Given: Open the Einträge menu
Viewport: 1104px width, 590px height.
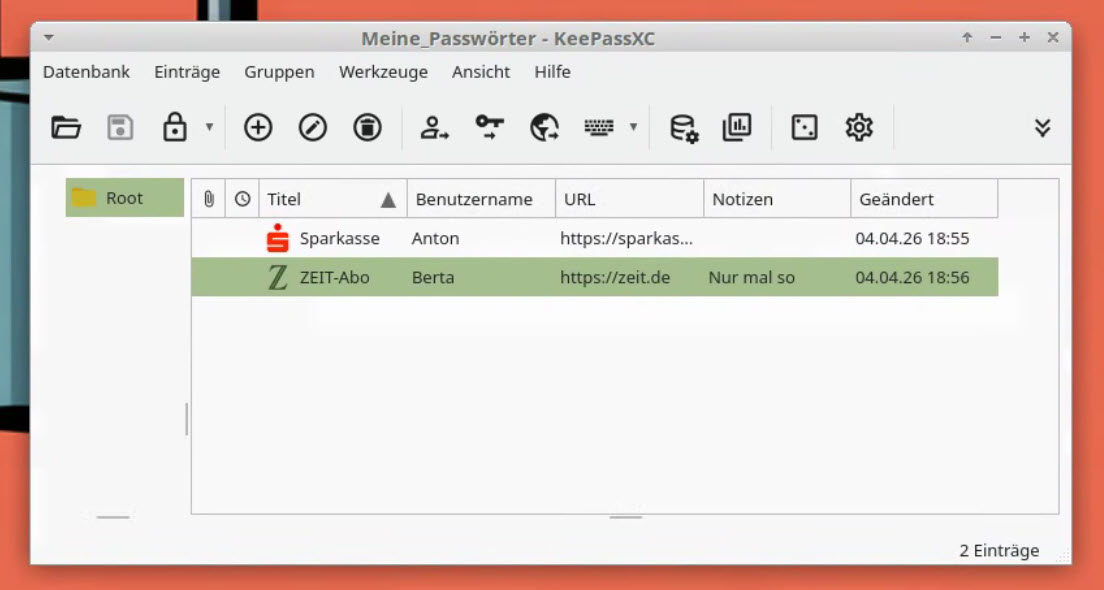Looking at the screenshot, I should click(187, 72).
